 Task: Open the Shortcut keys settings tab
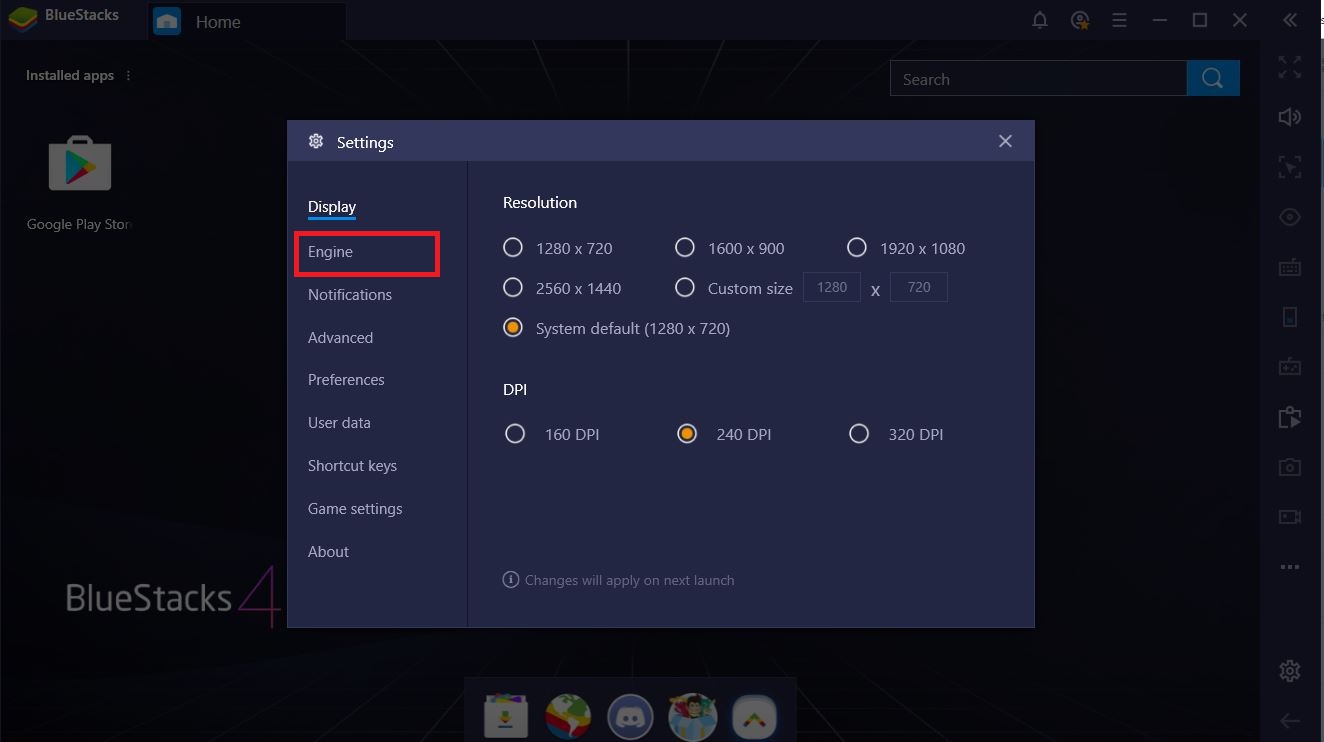(x=352, y=466)
